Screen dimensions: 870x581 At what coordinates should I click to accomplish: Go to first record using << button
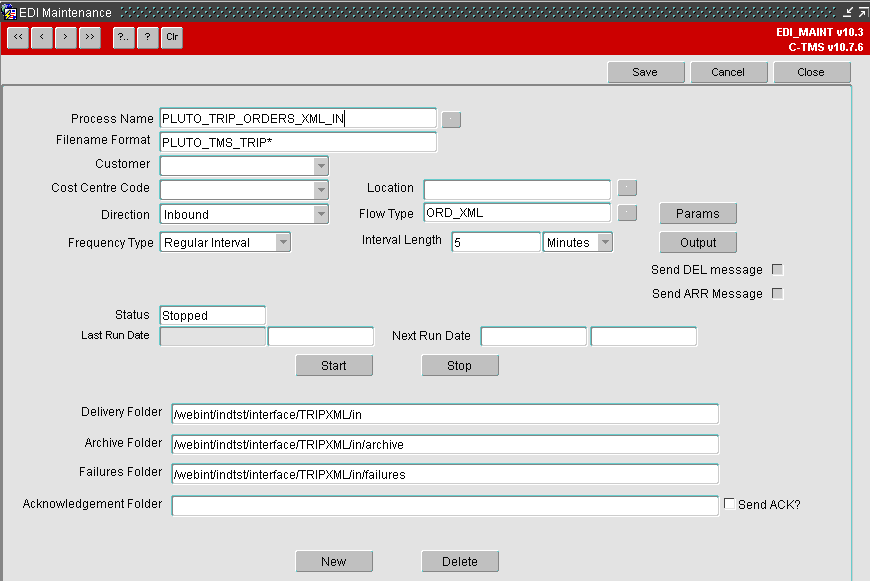point(18,37)
